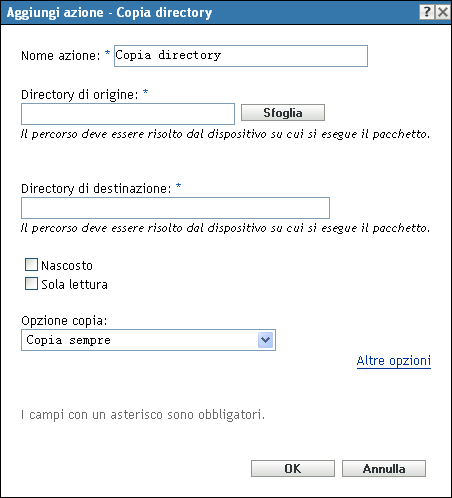The width and height of the screenshot is (452, 498).
Task: Select the Opzione copia label
Action: tap(64, 321)
